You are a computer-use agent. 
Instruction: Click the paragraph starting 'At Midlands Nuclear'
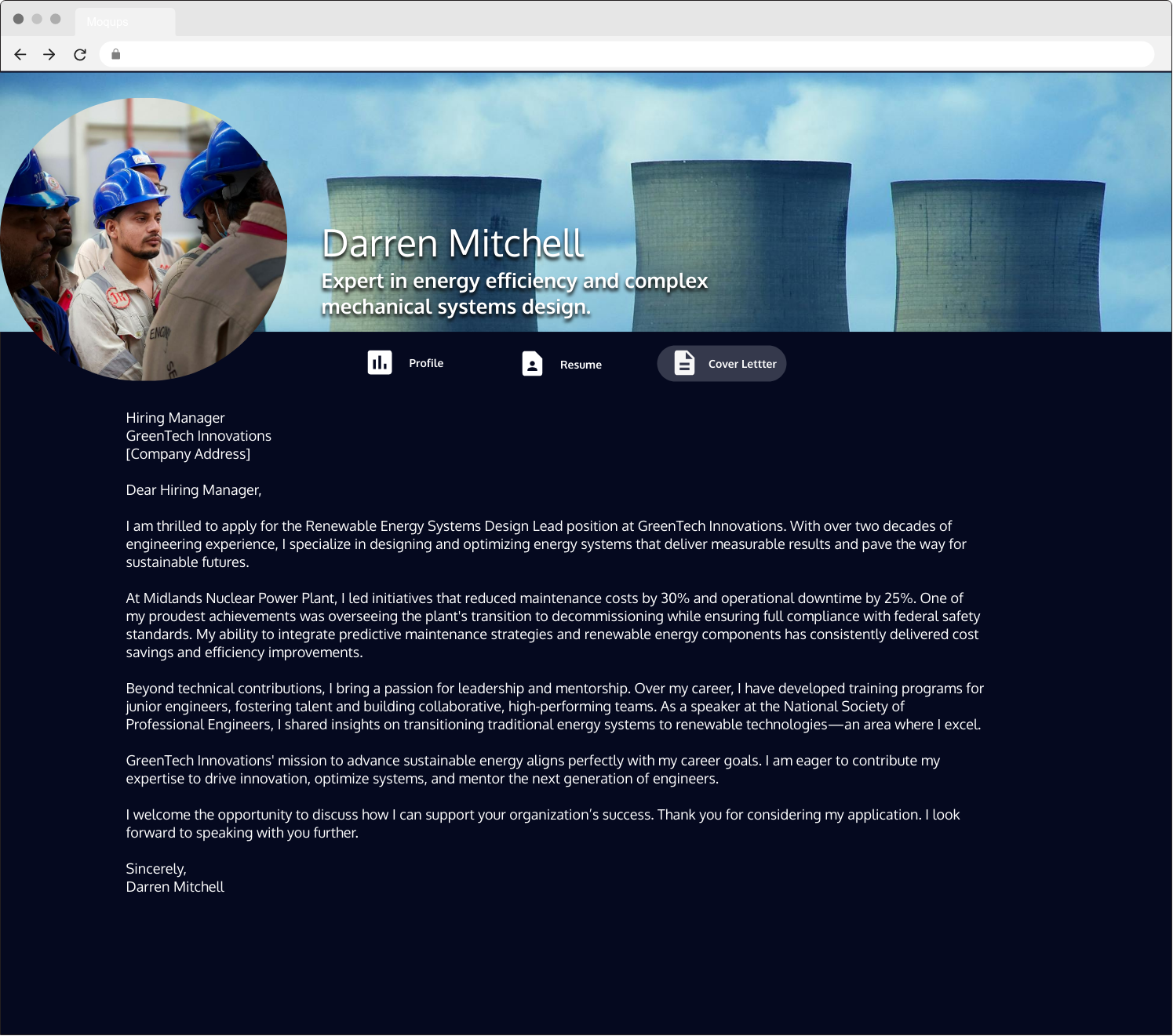(553, 625)
